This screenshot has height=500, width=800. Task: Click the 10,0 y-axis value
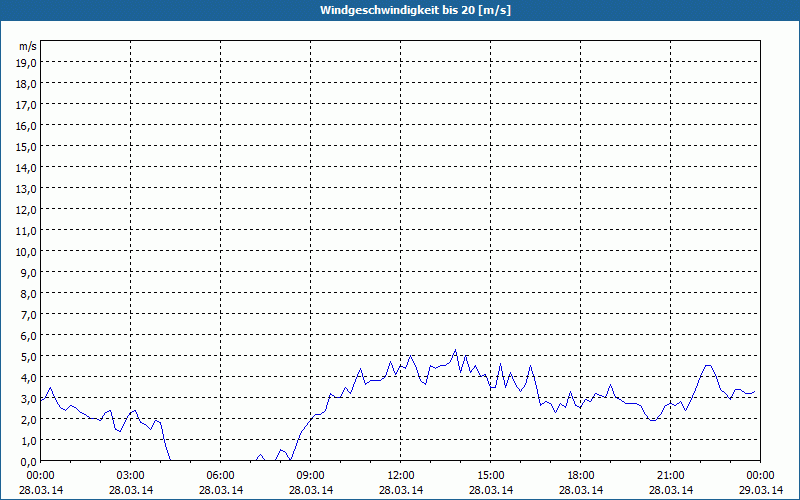(x=26, y=251)
